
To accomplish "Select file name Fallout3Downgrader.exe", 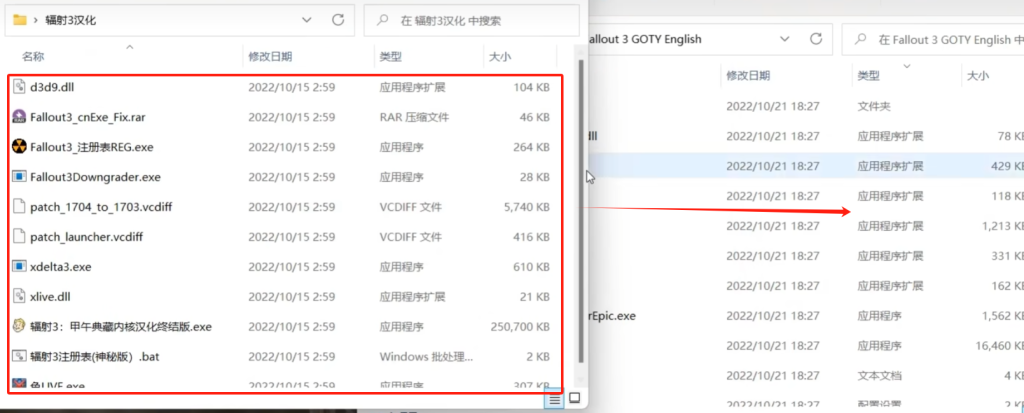I will [x=95, y=177].
